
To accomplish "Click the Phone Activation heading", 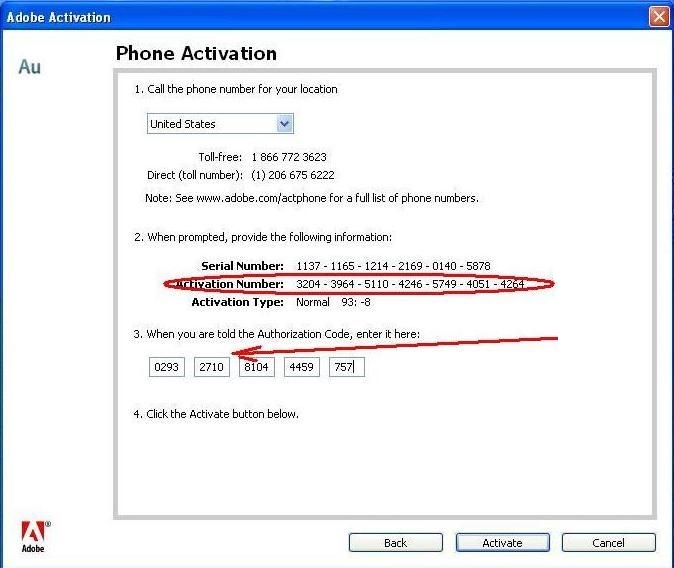I will click(196, 54).
